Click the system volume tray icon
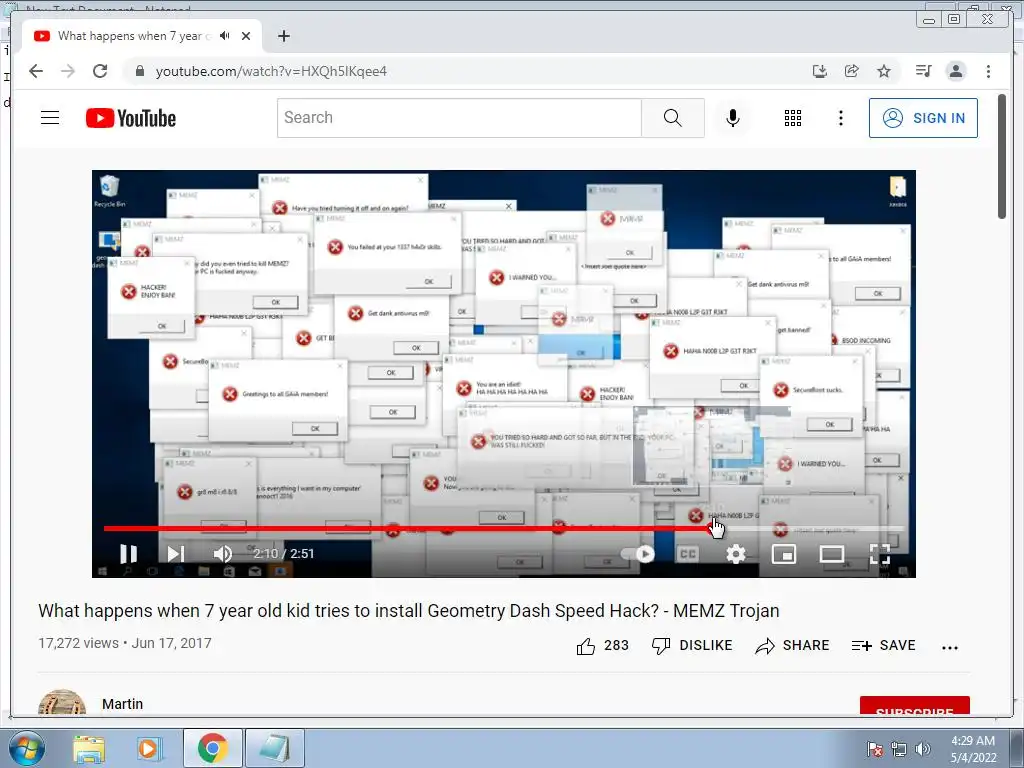The height and width of the screenshot is (768, 1024). [923, 749]
